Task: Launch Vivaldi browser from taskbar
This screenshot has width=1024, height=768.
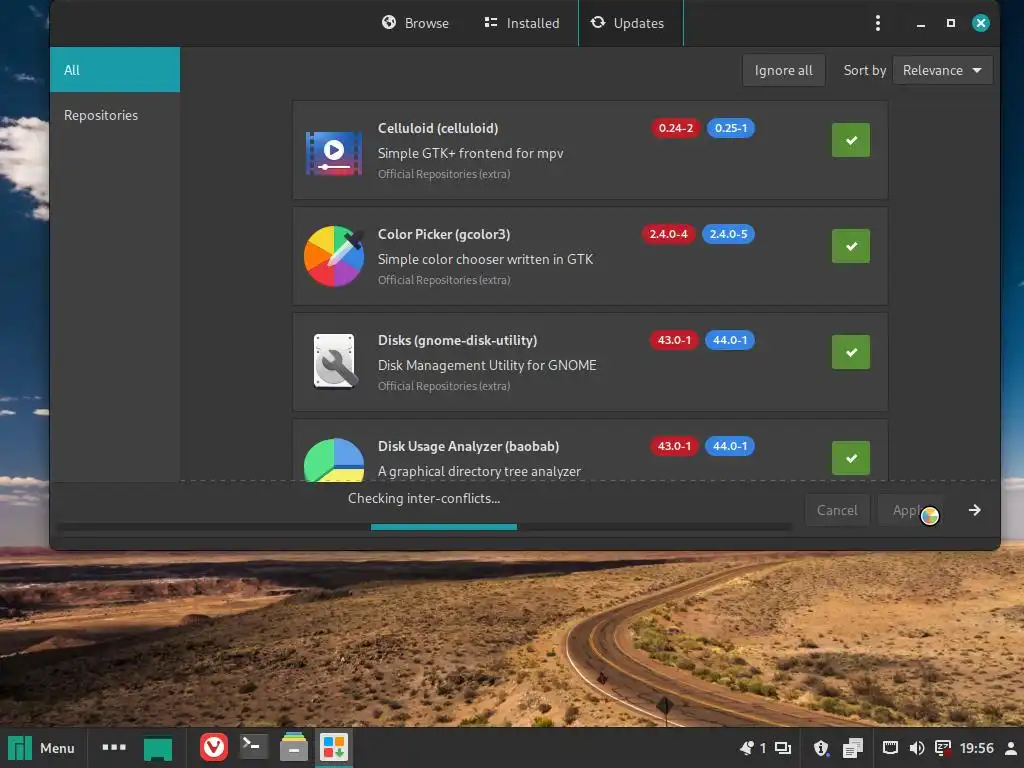Action: tap(214, 748)
